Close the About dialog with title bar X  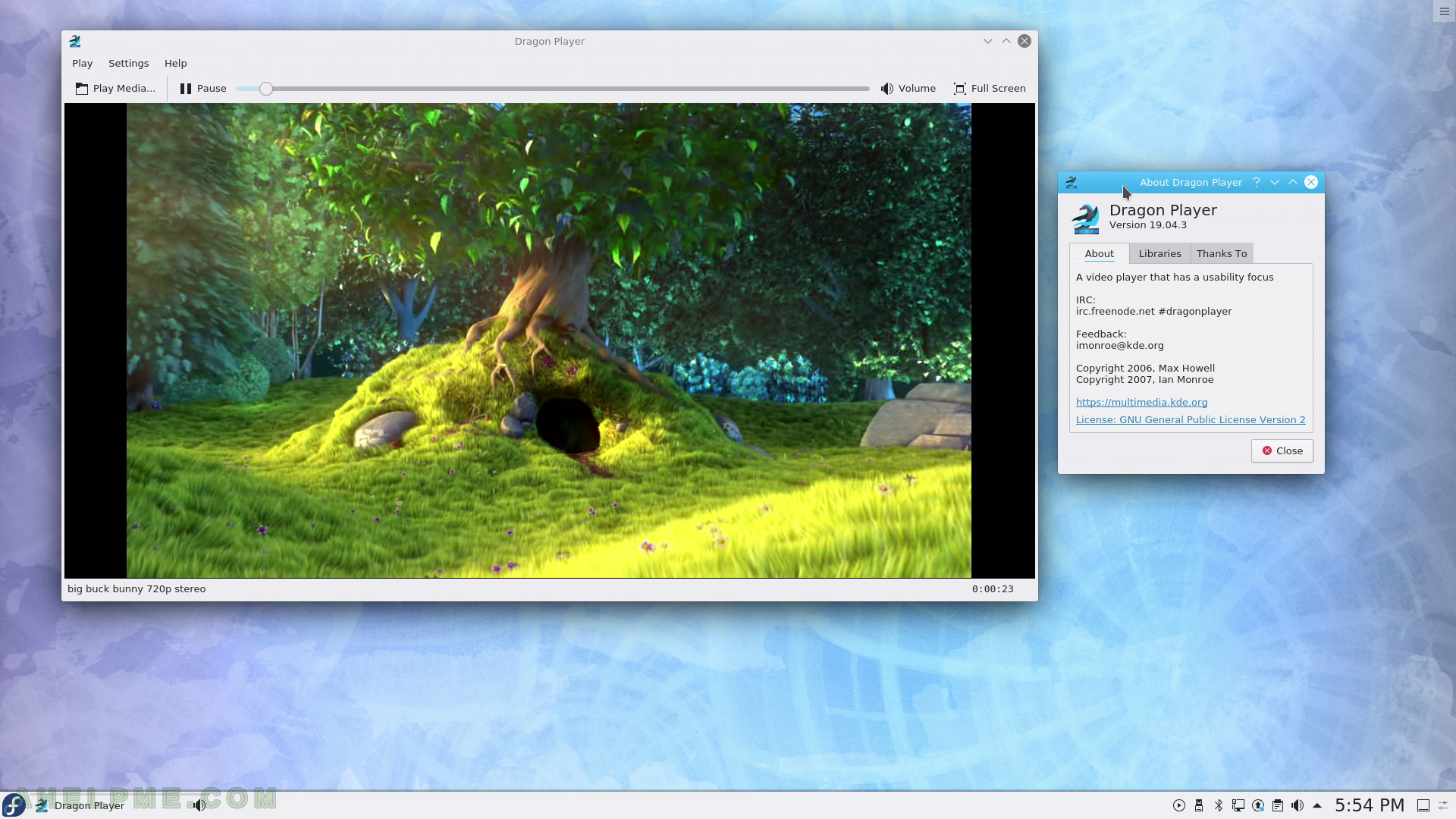pyautogui.click(x=1311, y=183)
